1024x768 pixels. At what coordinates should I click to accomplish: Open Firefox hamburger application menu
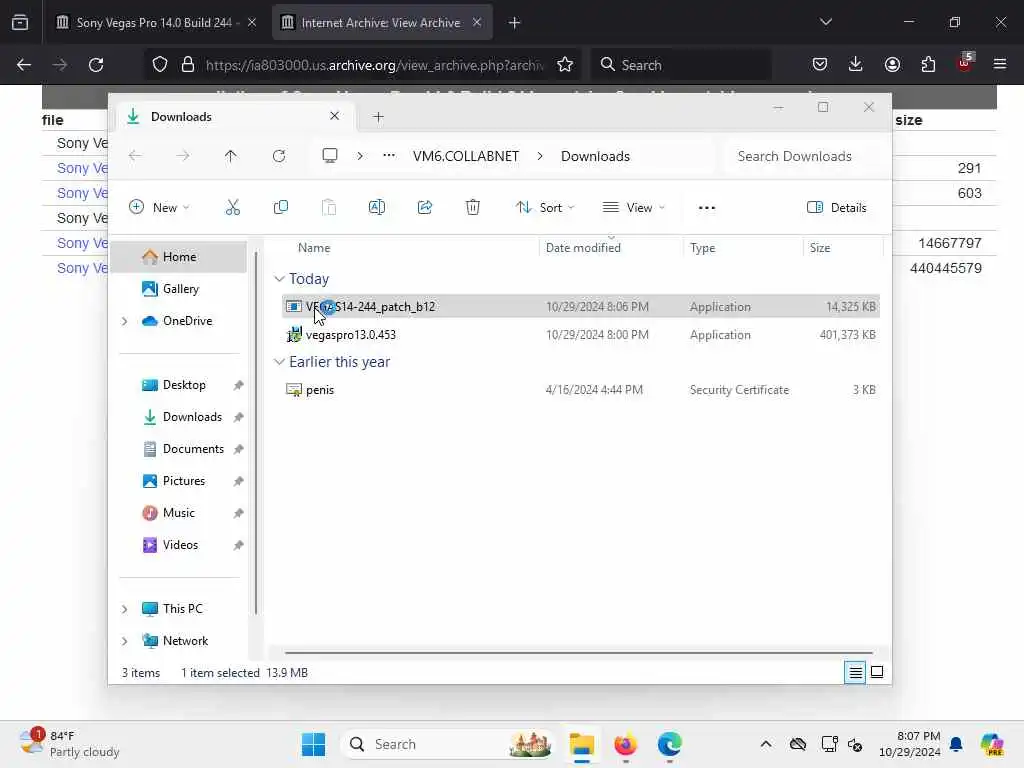[x=1000, y=64]
